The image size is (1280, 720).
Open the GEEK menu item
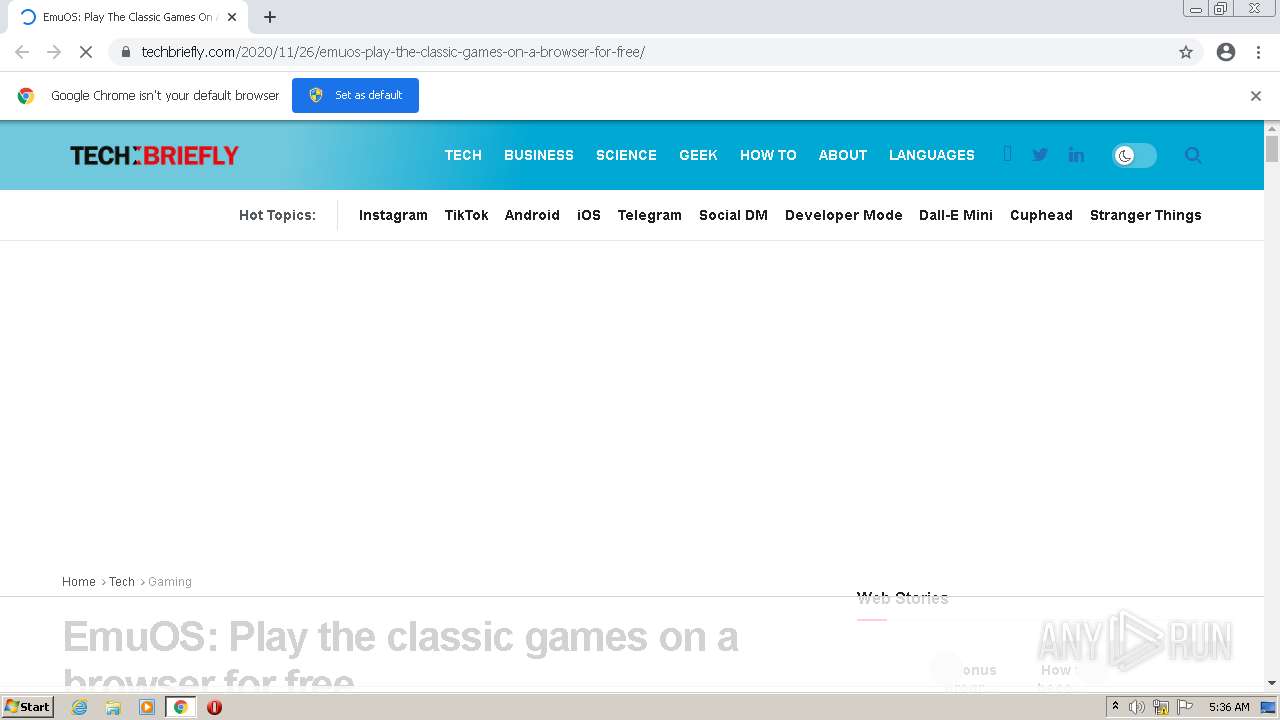point(698,155)
